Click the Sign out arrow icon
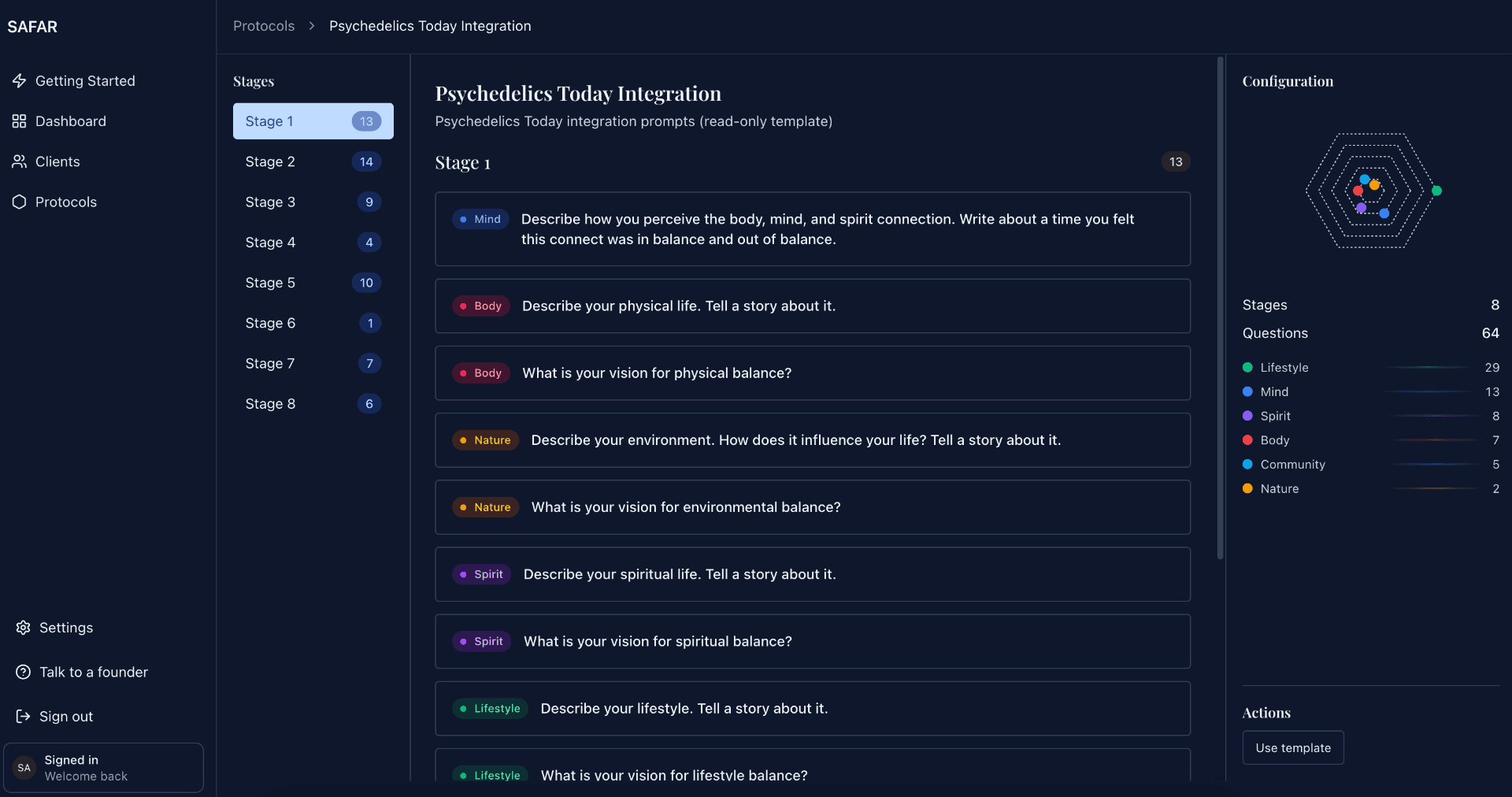 tap(24, 717)
